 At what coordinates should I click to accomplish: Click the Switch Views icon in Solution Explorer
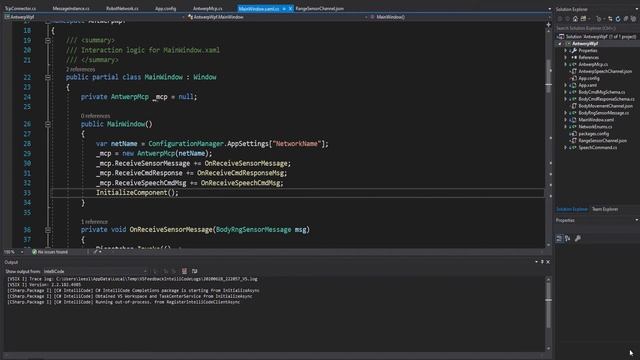click(x=583, y=19)
